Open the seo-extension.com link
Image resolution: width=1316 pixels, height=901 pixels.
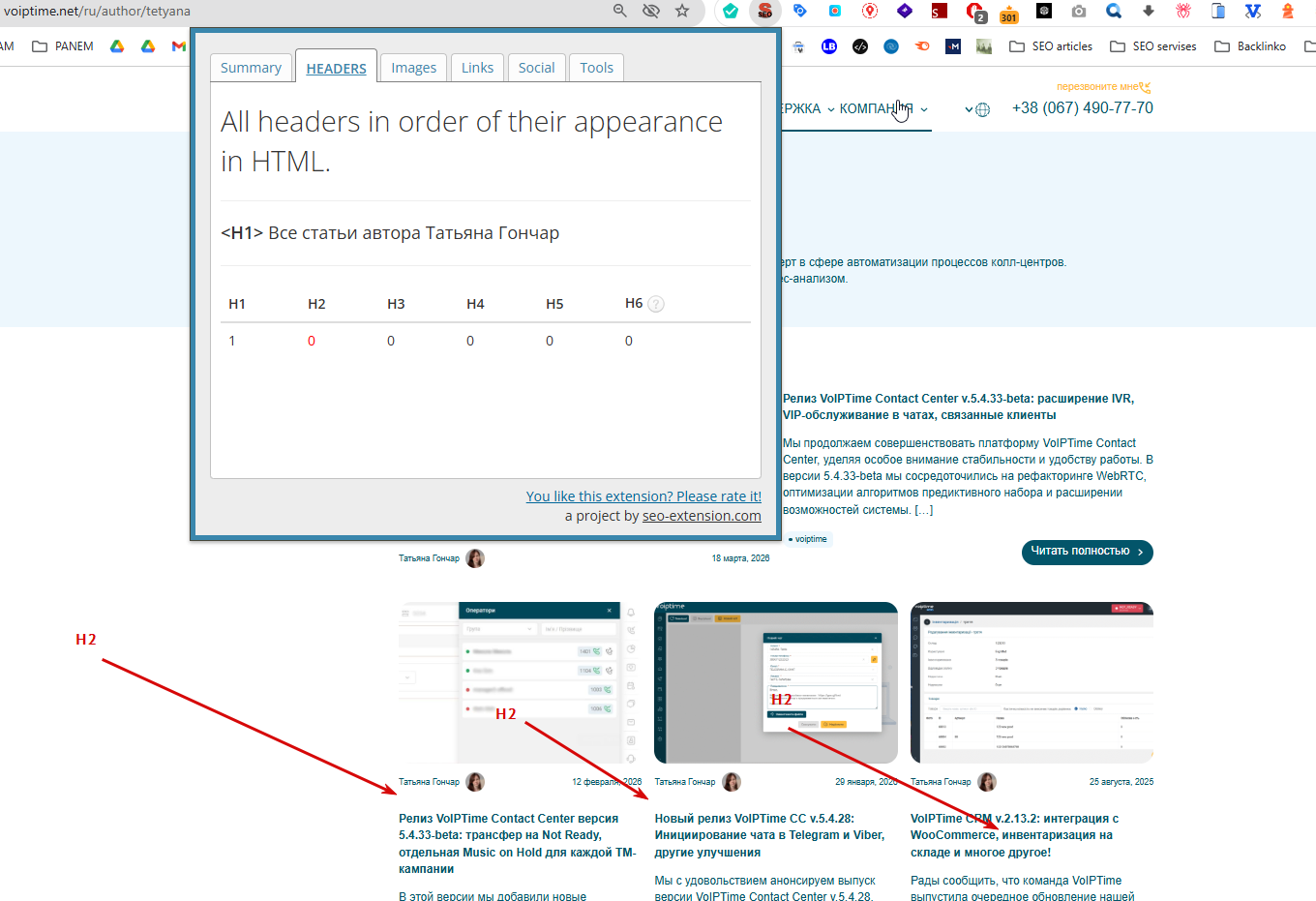[702, 516]
